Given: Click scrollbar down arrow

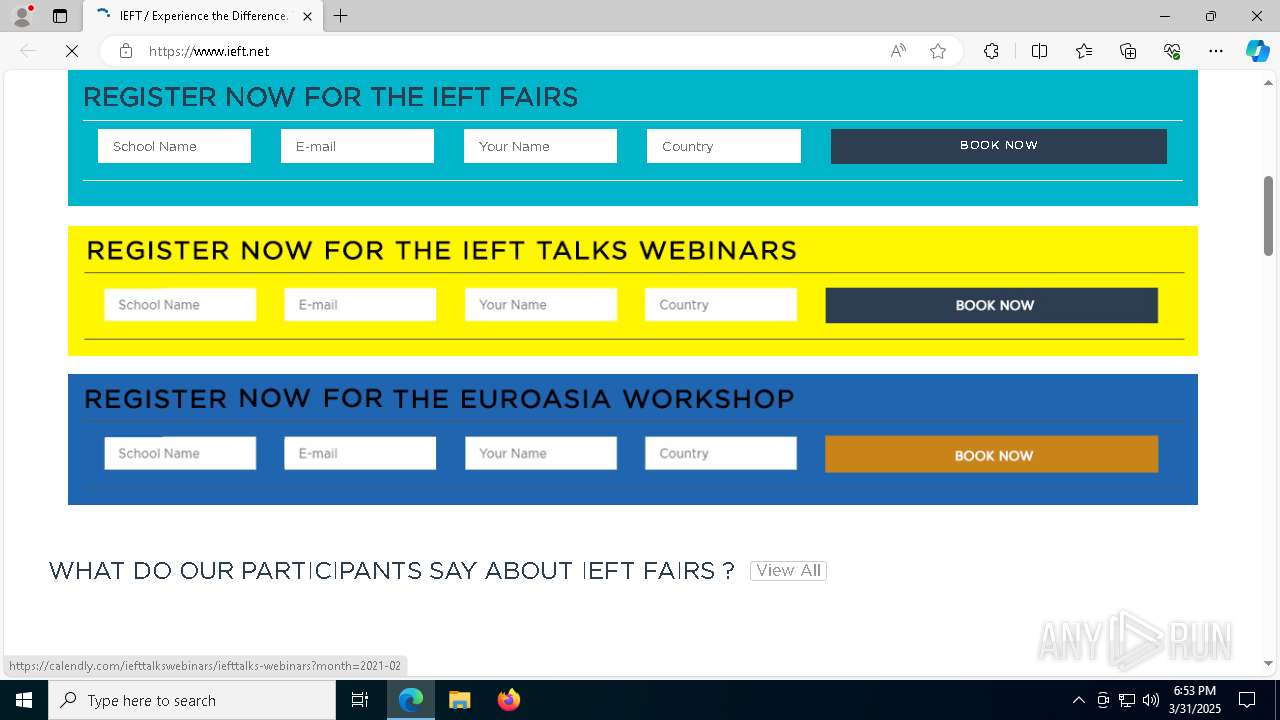Looking at the screenshot, I should (x=1268, y=663).
